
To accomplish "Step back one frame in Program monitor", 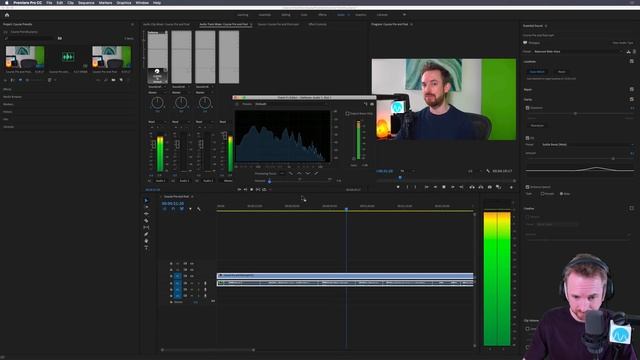I will 435,187.
